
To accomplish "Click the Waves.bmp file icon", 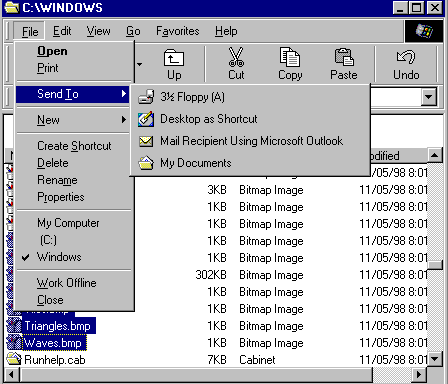I will click(x=14, y=343).
